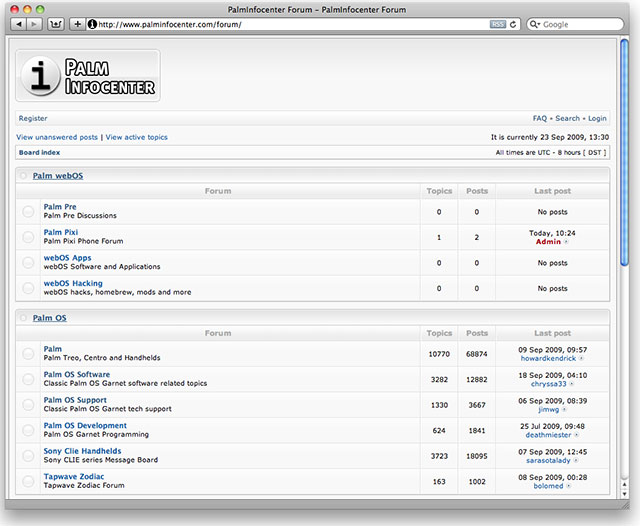The height and width of the screenshot is (526, 640).
Task: View latest post icon next to sarasotalady
Action: (x=576, y=461)
